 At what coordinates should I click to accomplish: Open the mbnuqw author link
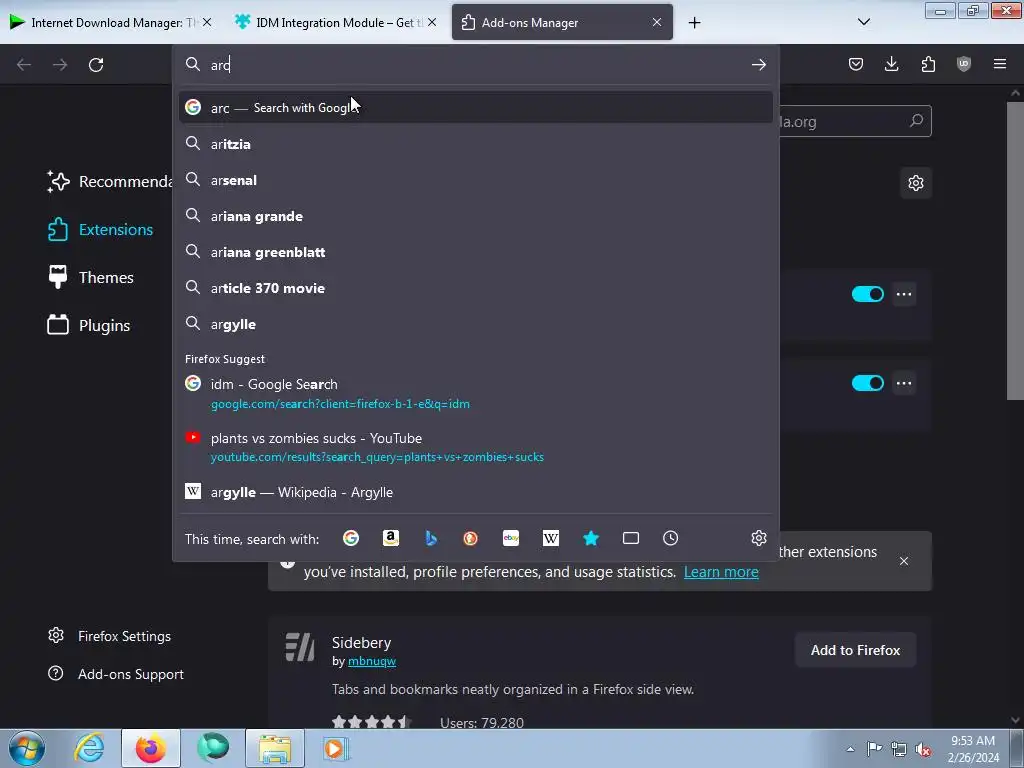pos(372,661)
